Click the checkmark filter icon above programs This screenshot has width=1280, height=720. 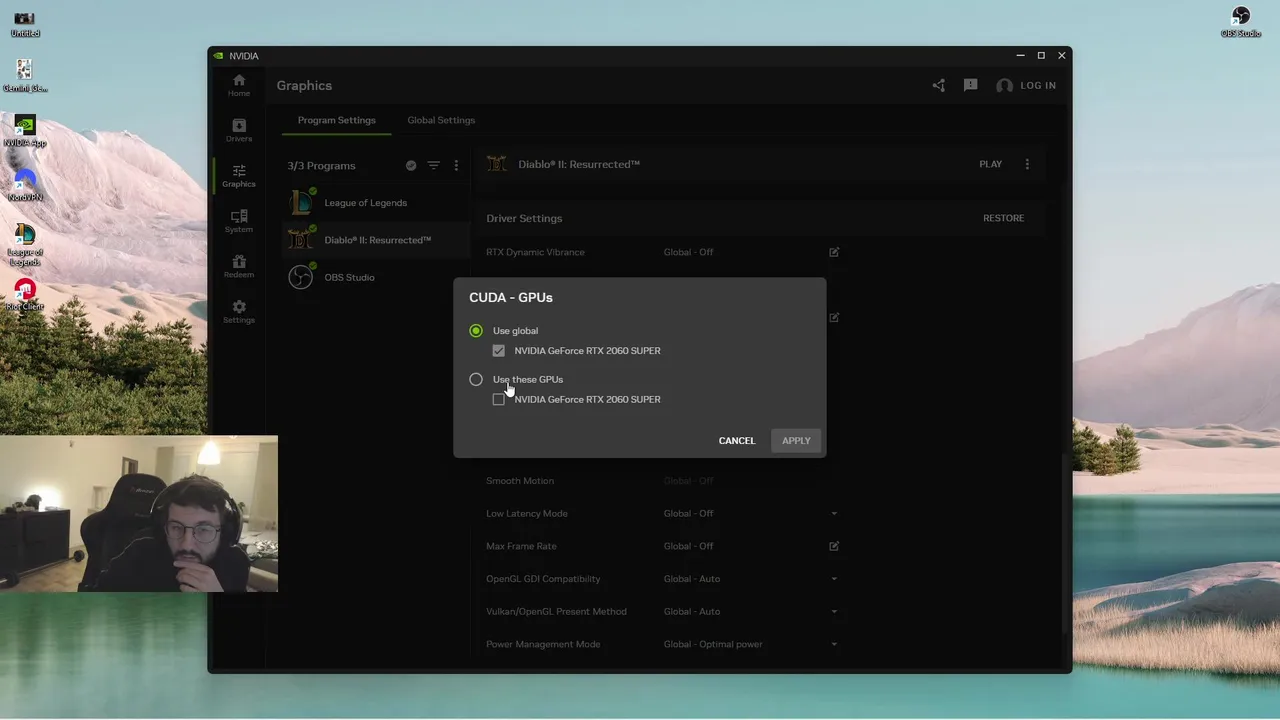point(411,165)
